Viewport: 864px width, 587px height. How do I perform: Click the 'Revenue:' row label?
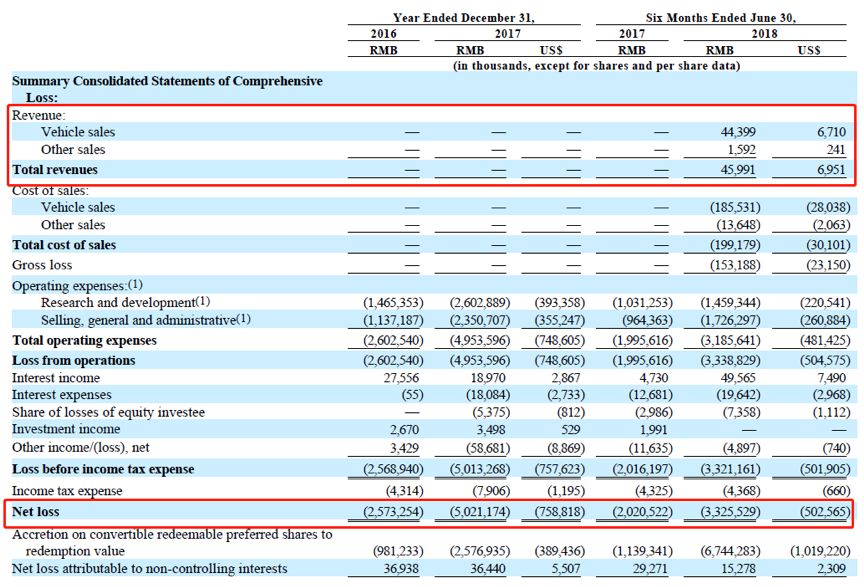39,115
